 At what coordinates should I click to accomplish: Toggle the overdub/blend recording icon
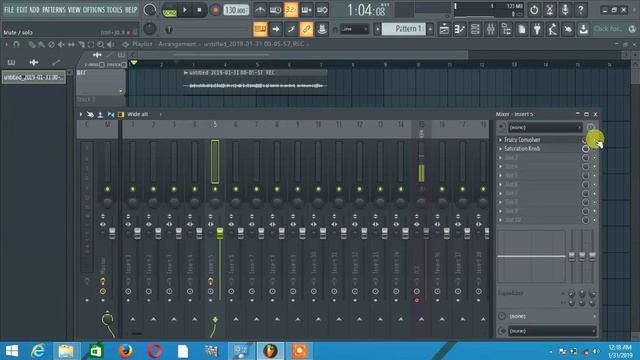[x=306, y=10]
